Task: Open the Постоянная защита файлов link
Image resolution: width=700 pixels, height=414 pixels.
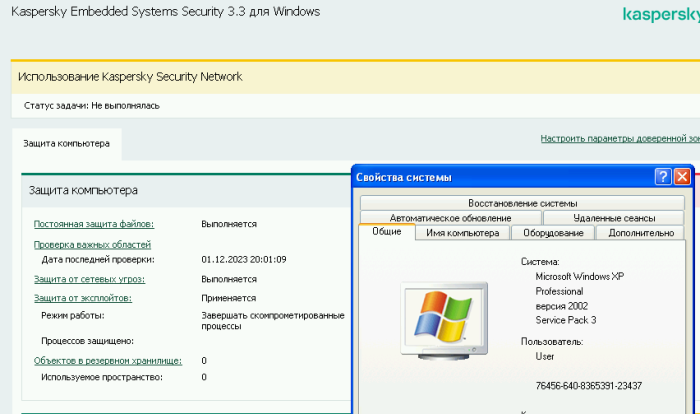Action: [x=94, y=224]
